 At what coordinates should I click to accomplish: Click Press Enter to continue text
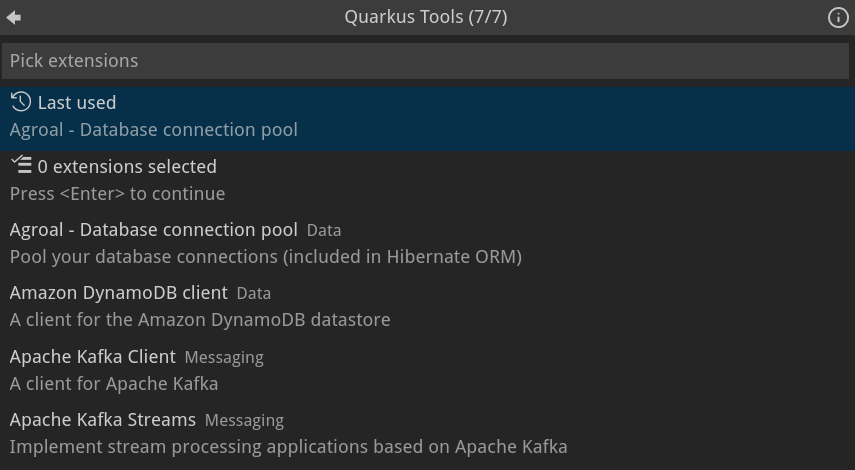coord(118,194)
